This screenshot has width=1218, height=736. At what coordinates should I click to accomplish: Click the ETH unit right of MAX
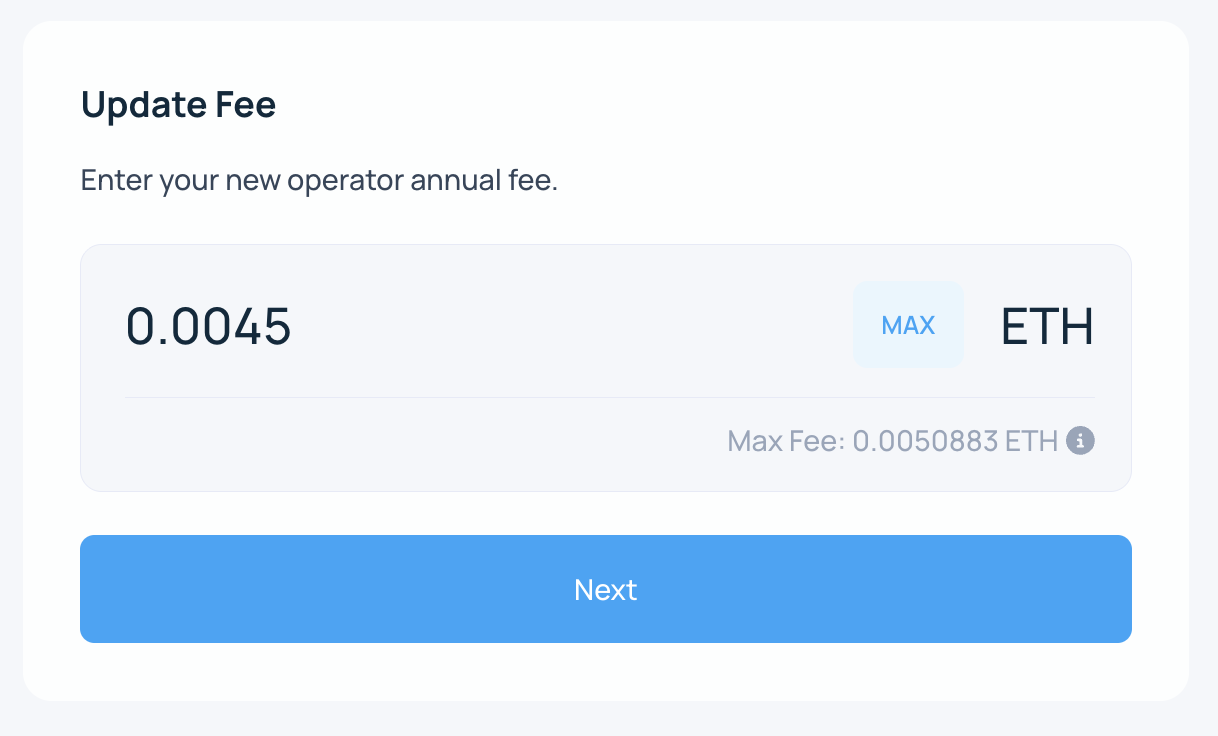coord(1047,327)
